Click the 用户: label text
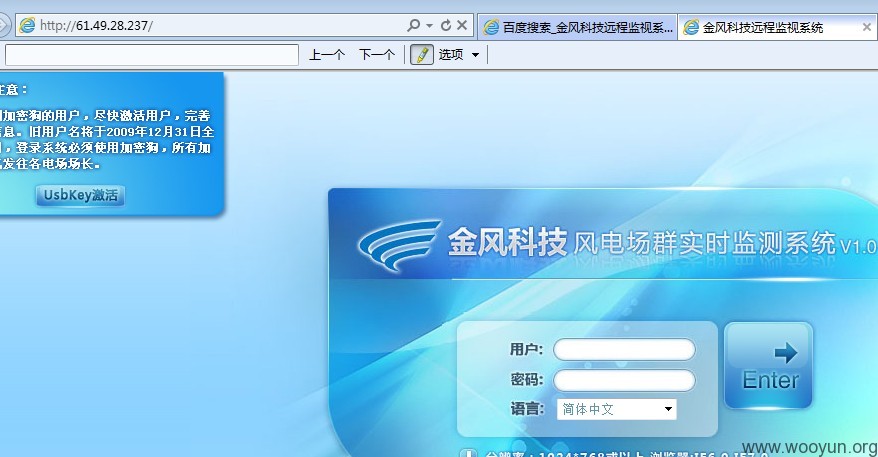Screen dimensions: 878x457 pos(526,349)
